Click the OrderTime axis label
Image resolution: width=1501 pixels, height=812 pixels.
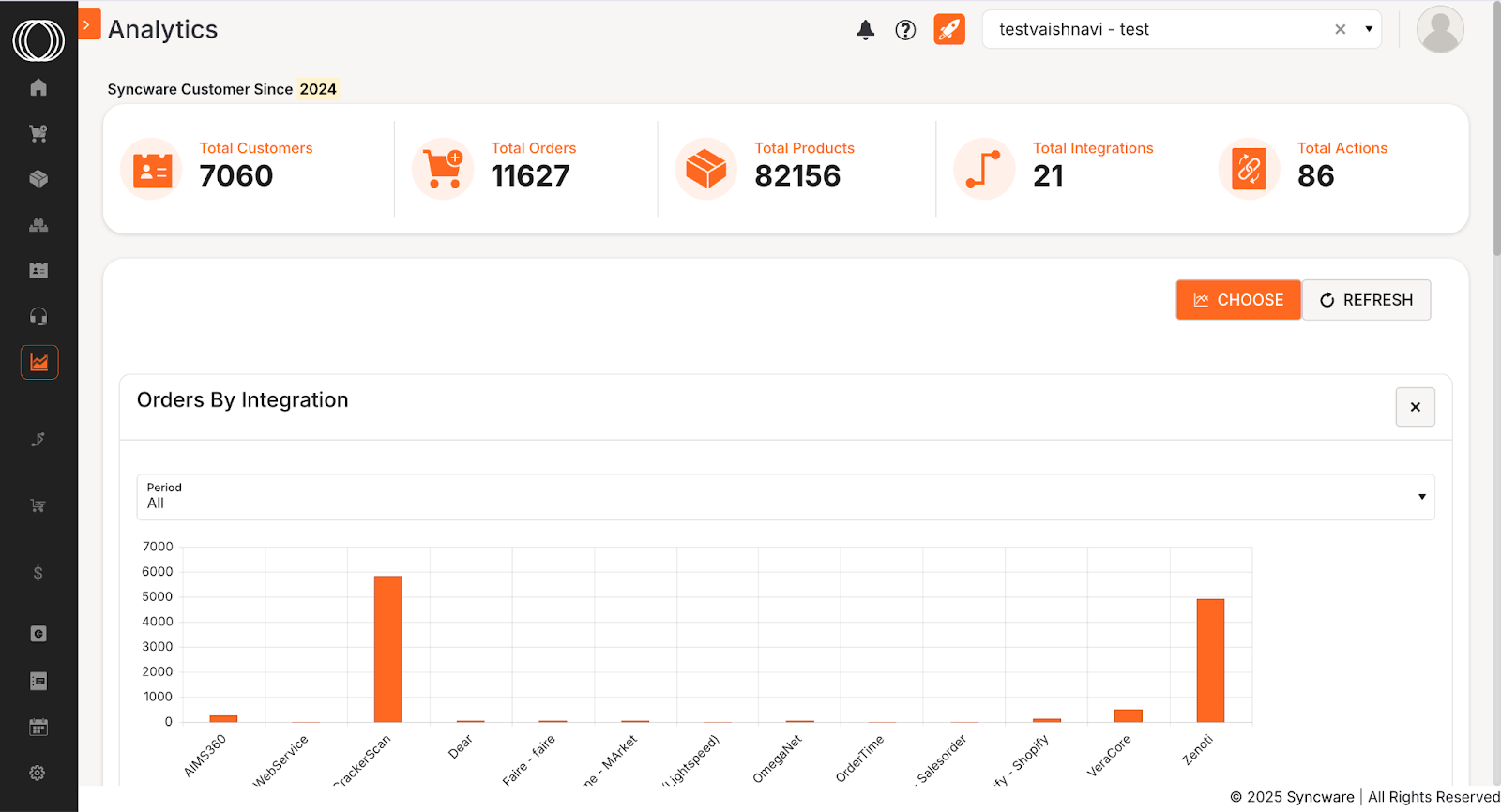pos(860,759)
